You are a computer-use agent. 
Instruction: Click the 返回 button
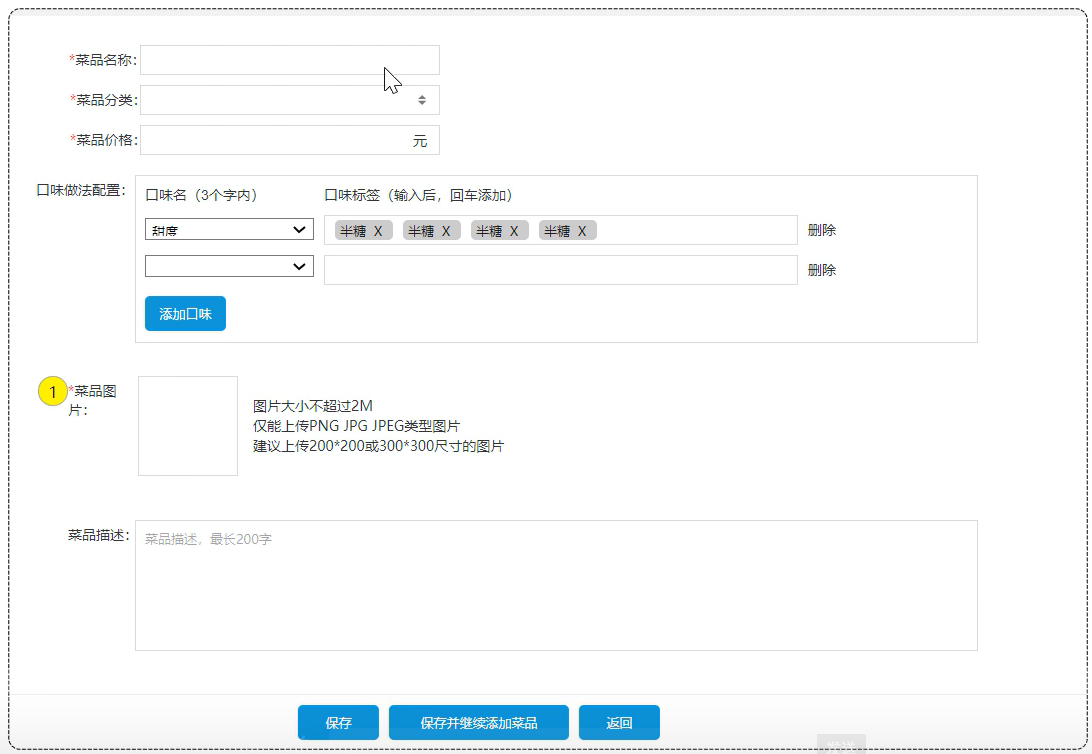pos(619,723)
